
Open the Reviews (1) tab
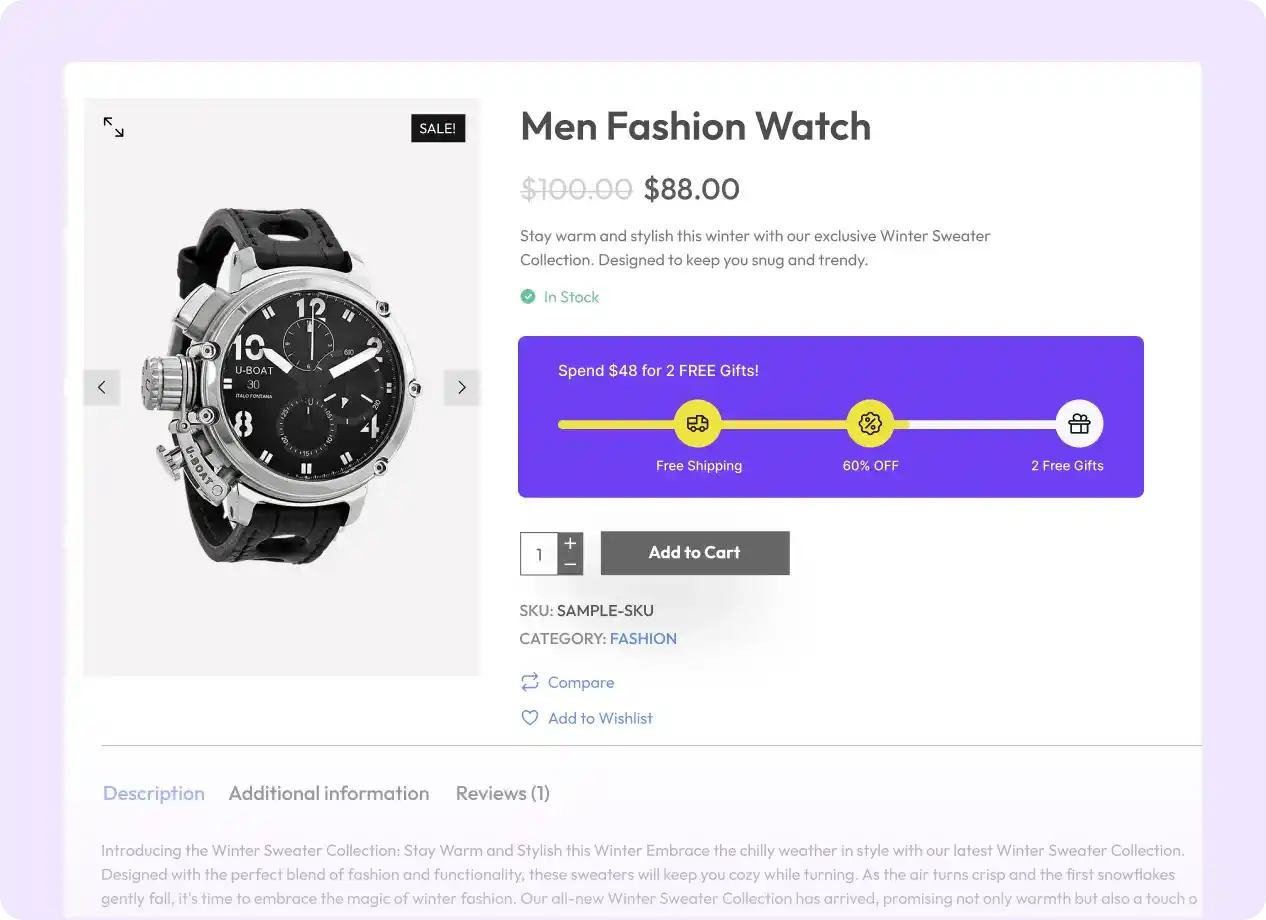point(502,792)
